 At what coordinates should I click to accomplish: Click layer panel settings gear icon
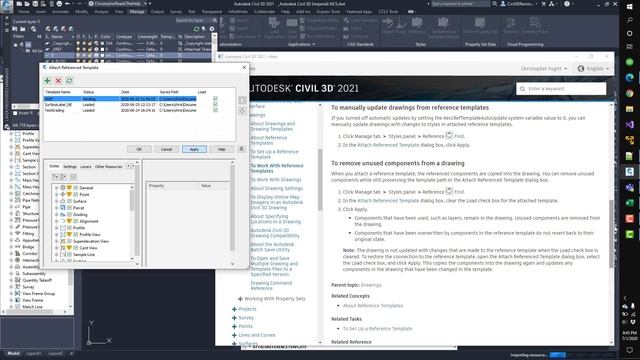211,29
